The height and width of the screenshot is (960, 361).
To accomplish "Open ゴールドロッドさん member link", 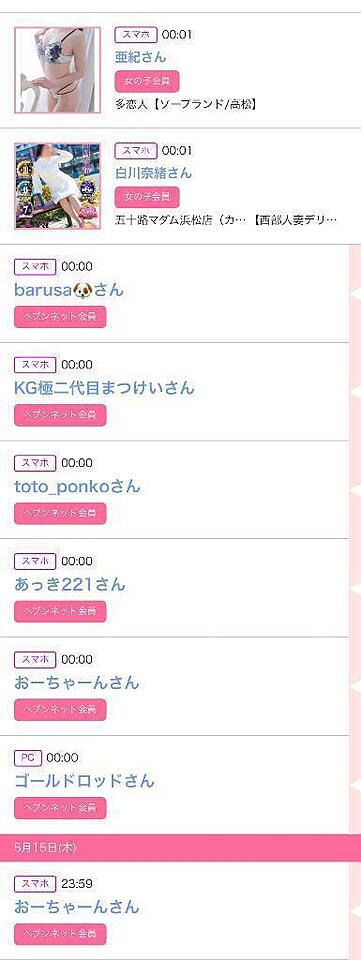I will point(84,781).
